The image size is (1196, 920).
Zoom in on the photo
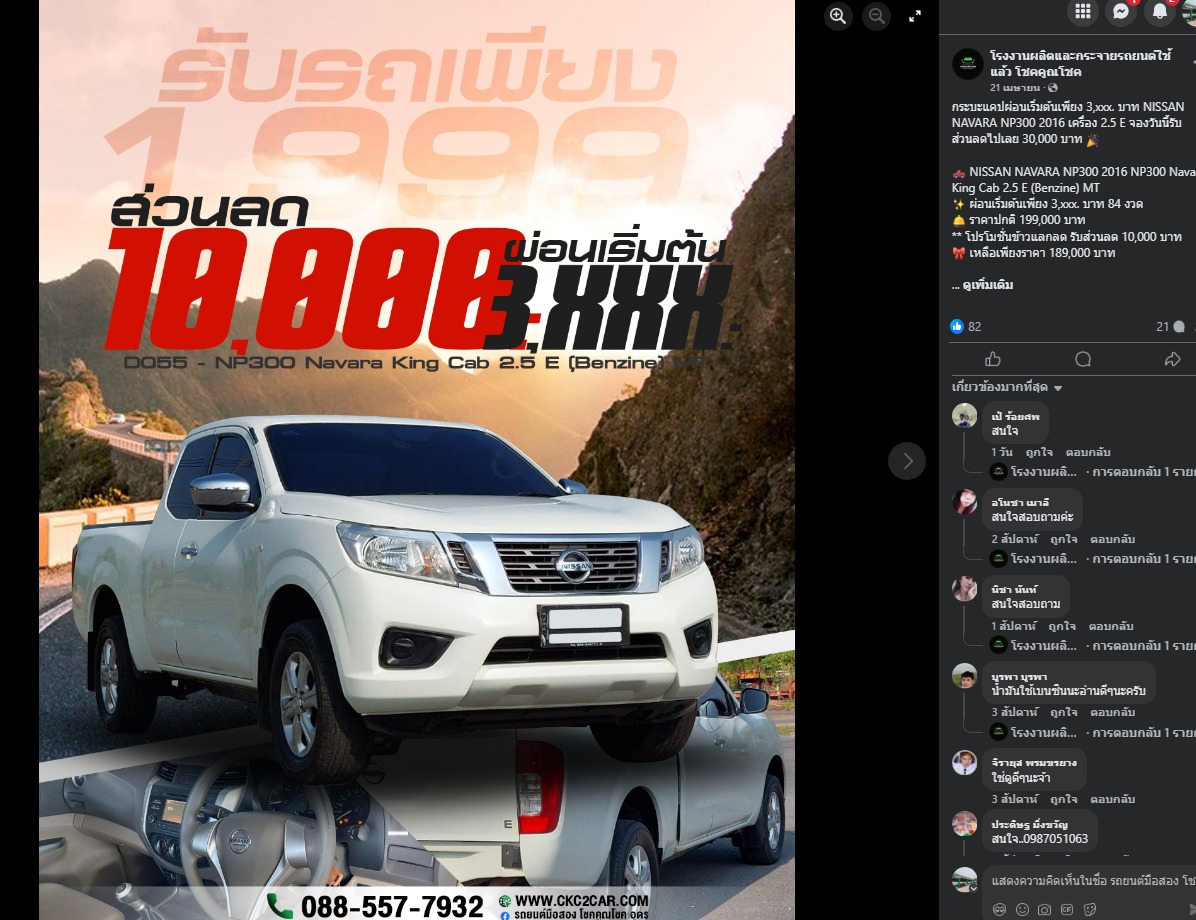838,16
